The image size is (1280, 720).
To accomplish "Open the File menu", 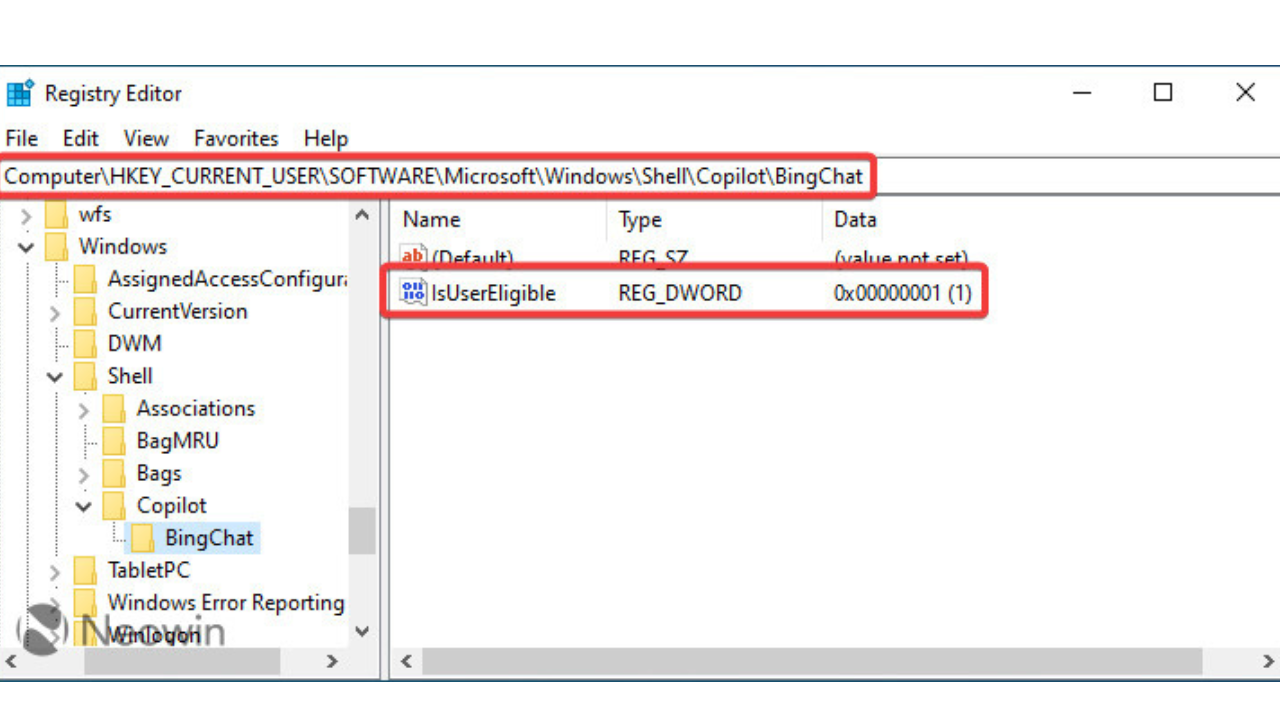I will (x=21, y=139).
